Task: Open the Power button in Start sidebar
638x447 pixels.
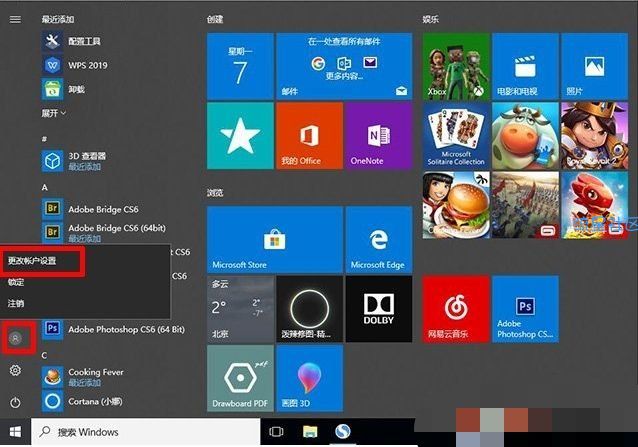Action: click(15, 402)
